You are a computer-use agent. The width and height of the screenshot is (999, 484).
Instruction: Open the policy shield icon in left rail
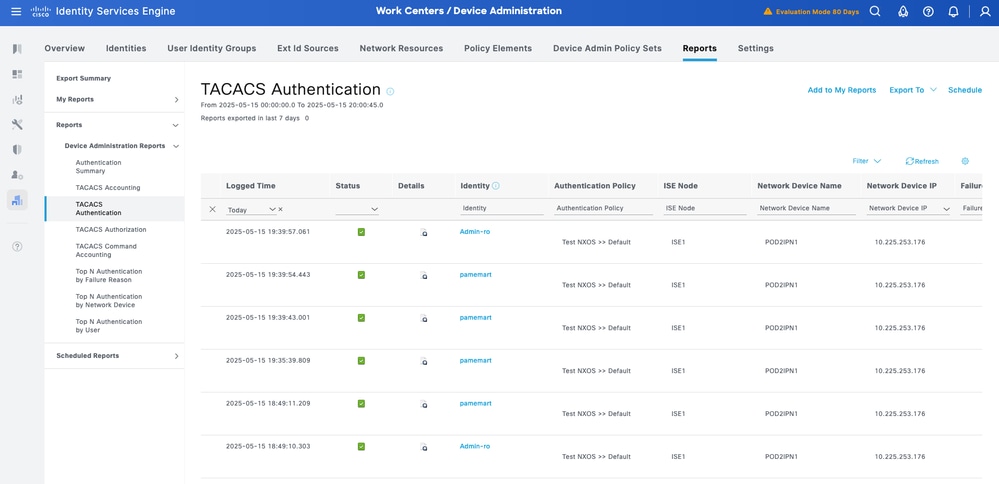17,150
